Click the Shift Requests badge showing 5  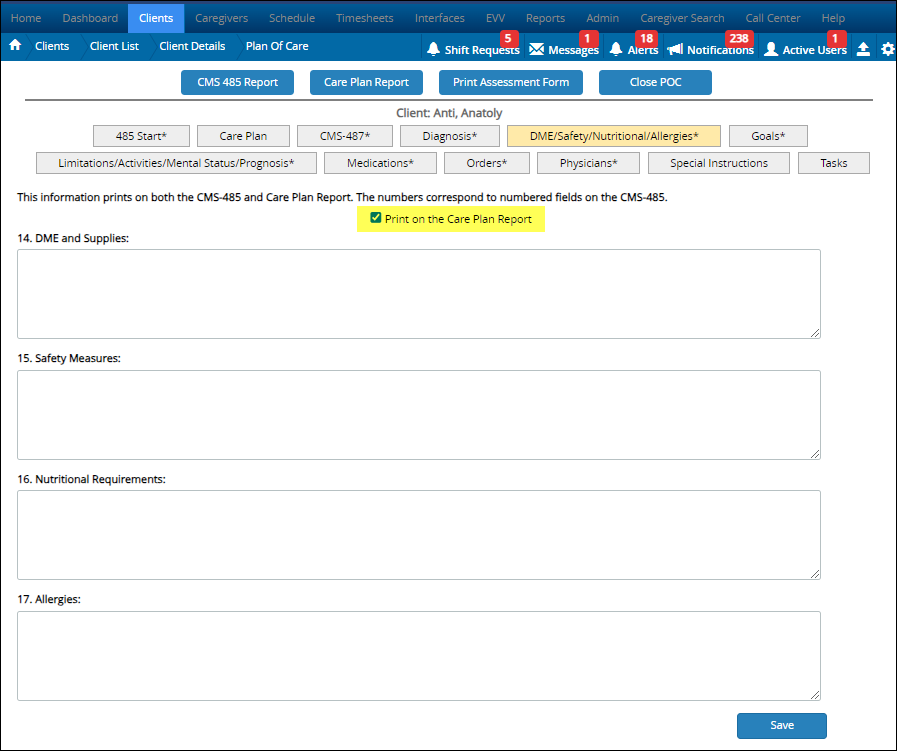509,38
